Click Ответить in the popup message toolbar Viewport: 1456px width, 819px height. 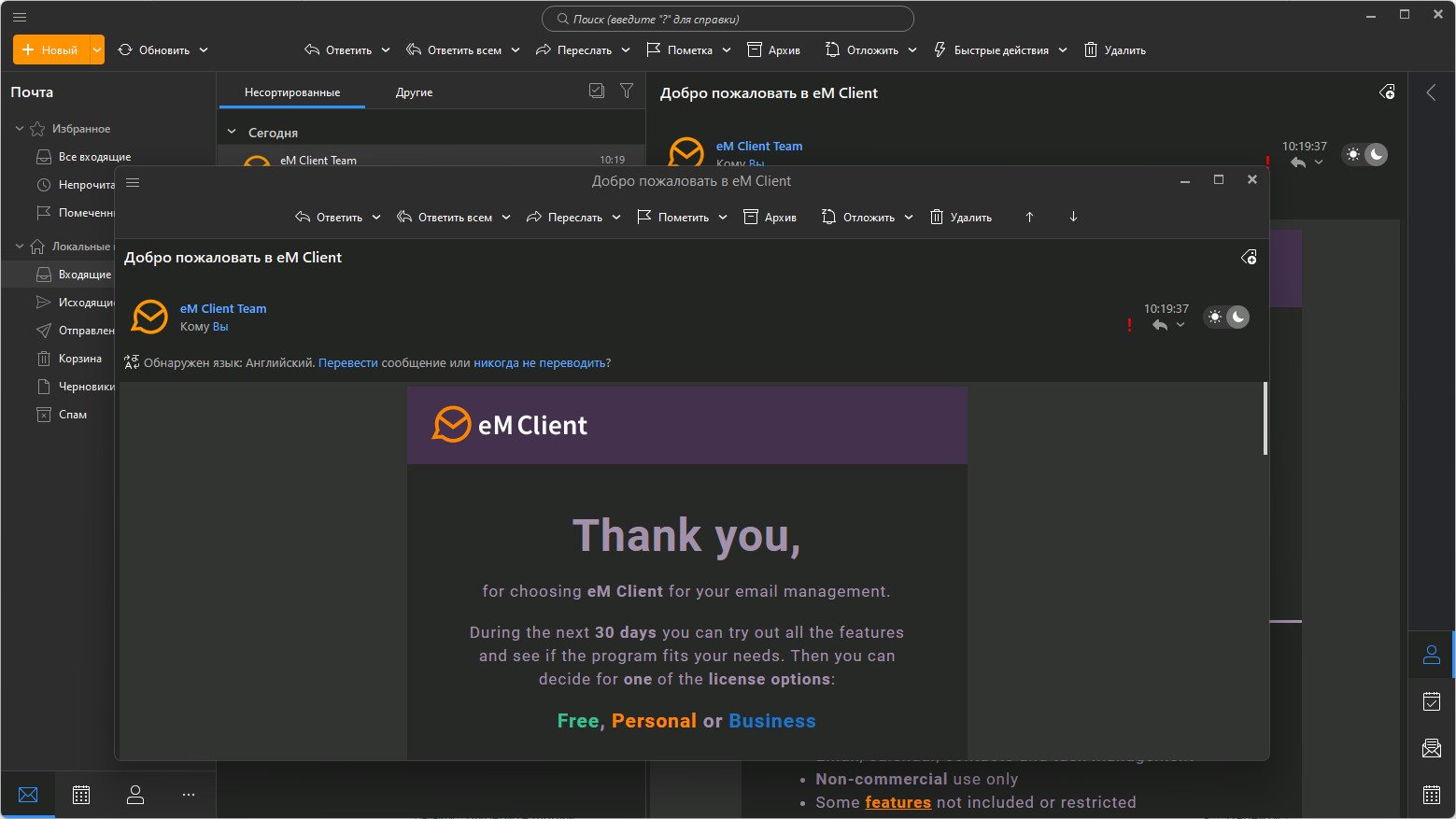[x=329, y=218]
